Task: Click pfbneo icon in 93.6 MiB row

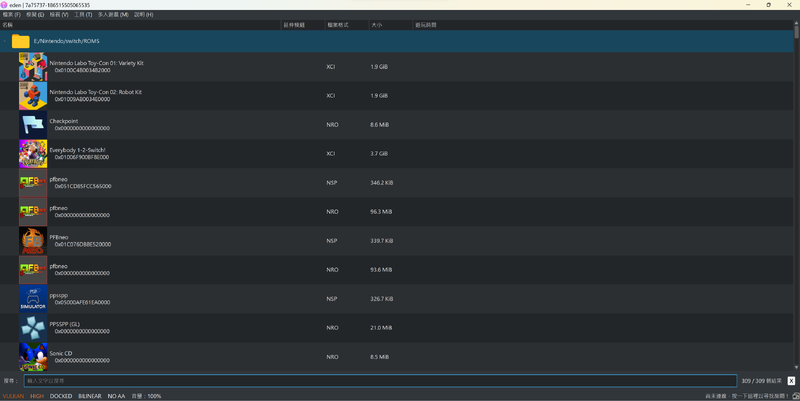Action: (33, 270)
